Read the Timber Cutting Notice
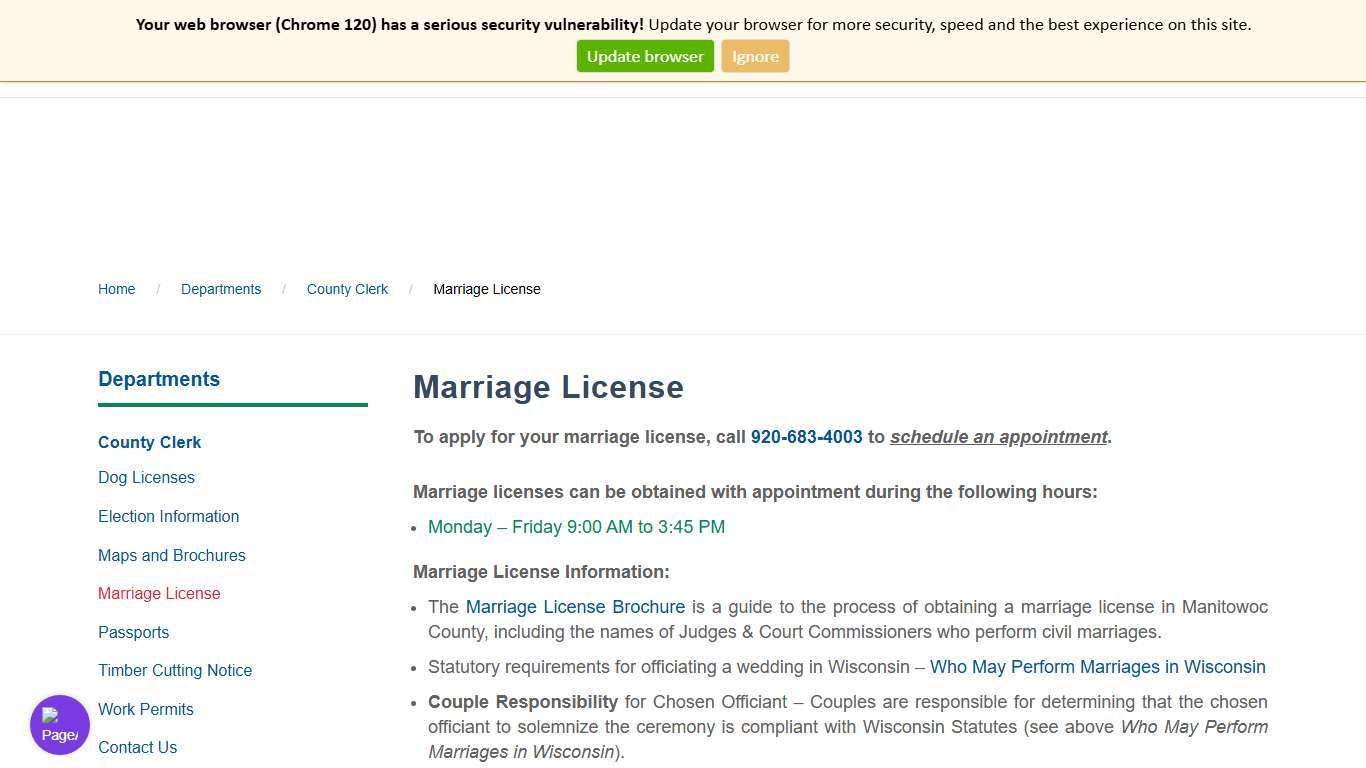1366x768 pixels. [x=175, y=670]
